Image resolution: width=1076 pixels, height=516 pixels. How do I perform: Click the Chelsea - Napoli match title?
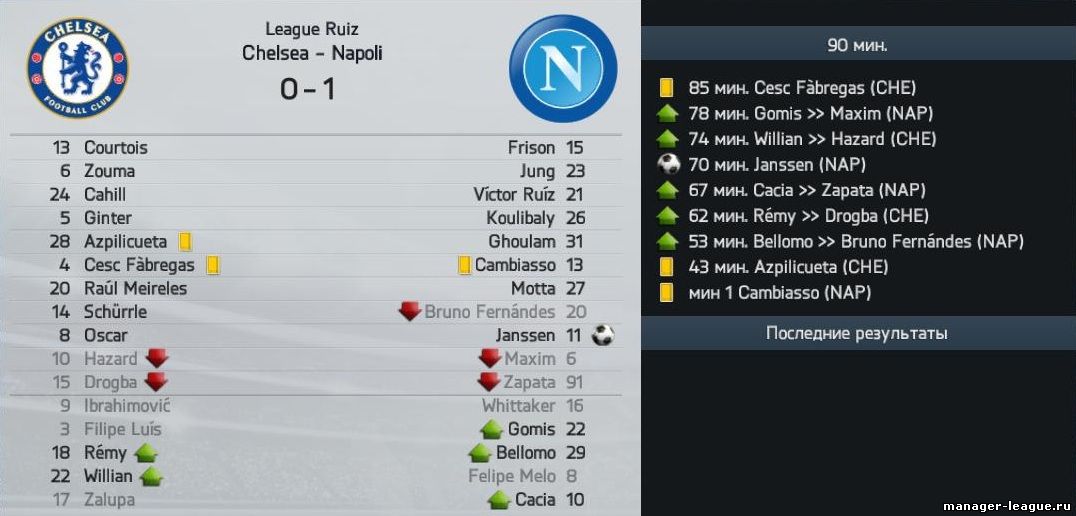(x=312, y=54)
